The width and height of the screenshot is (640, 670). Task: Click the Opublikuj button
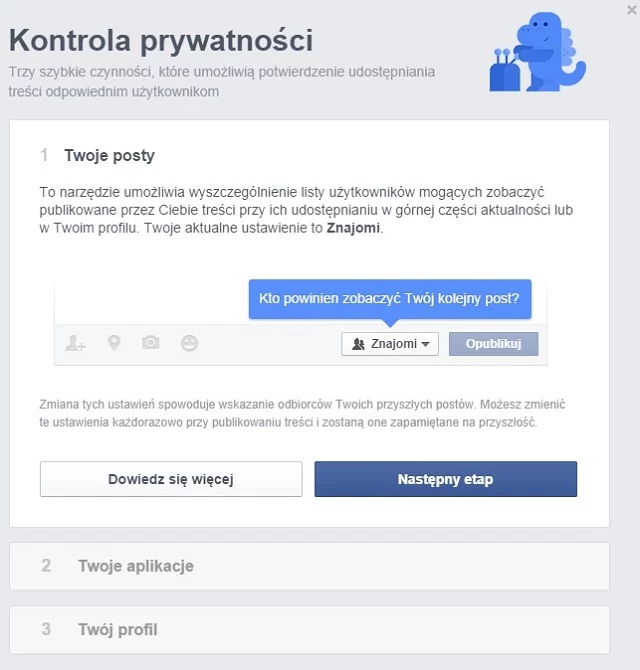click(x=493, y=344)
